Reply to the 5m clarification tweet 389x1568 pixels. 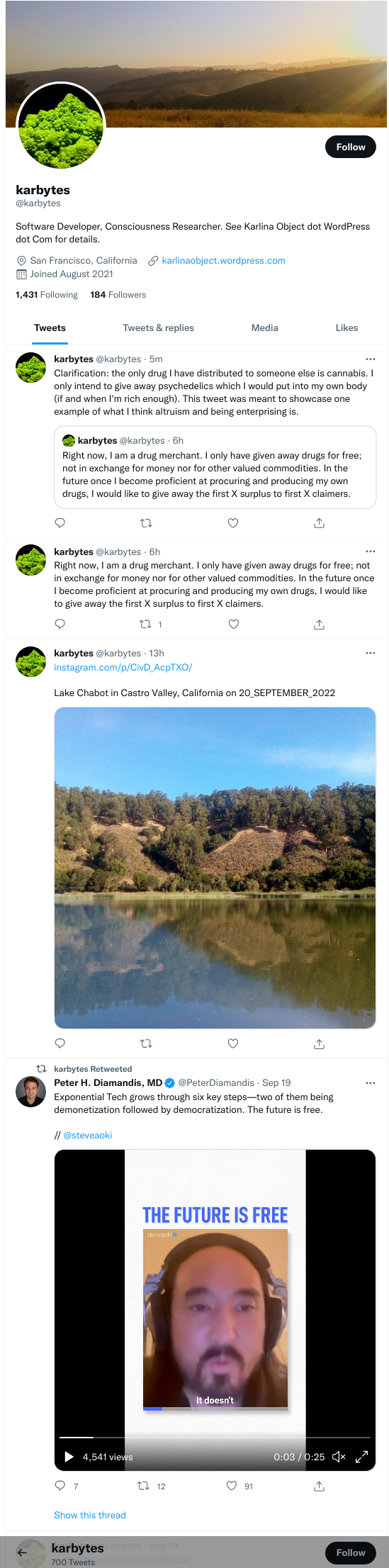click(x=60, y=523)
